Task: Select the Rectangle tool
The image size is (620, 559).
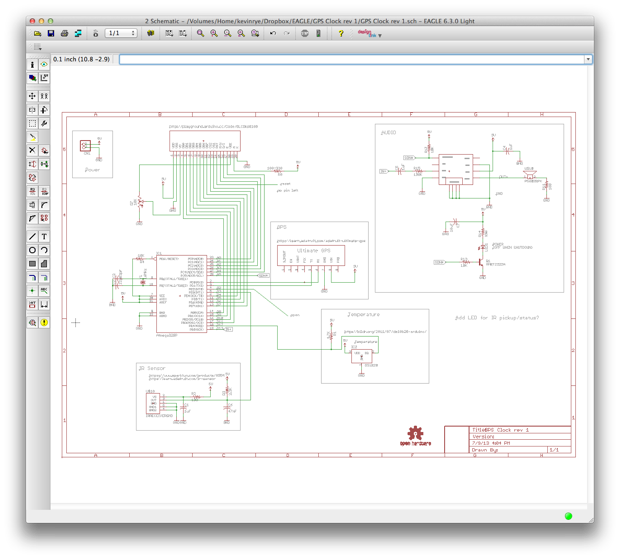Action: tap(32, 264)
